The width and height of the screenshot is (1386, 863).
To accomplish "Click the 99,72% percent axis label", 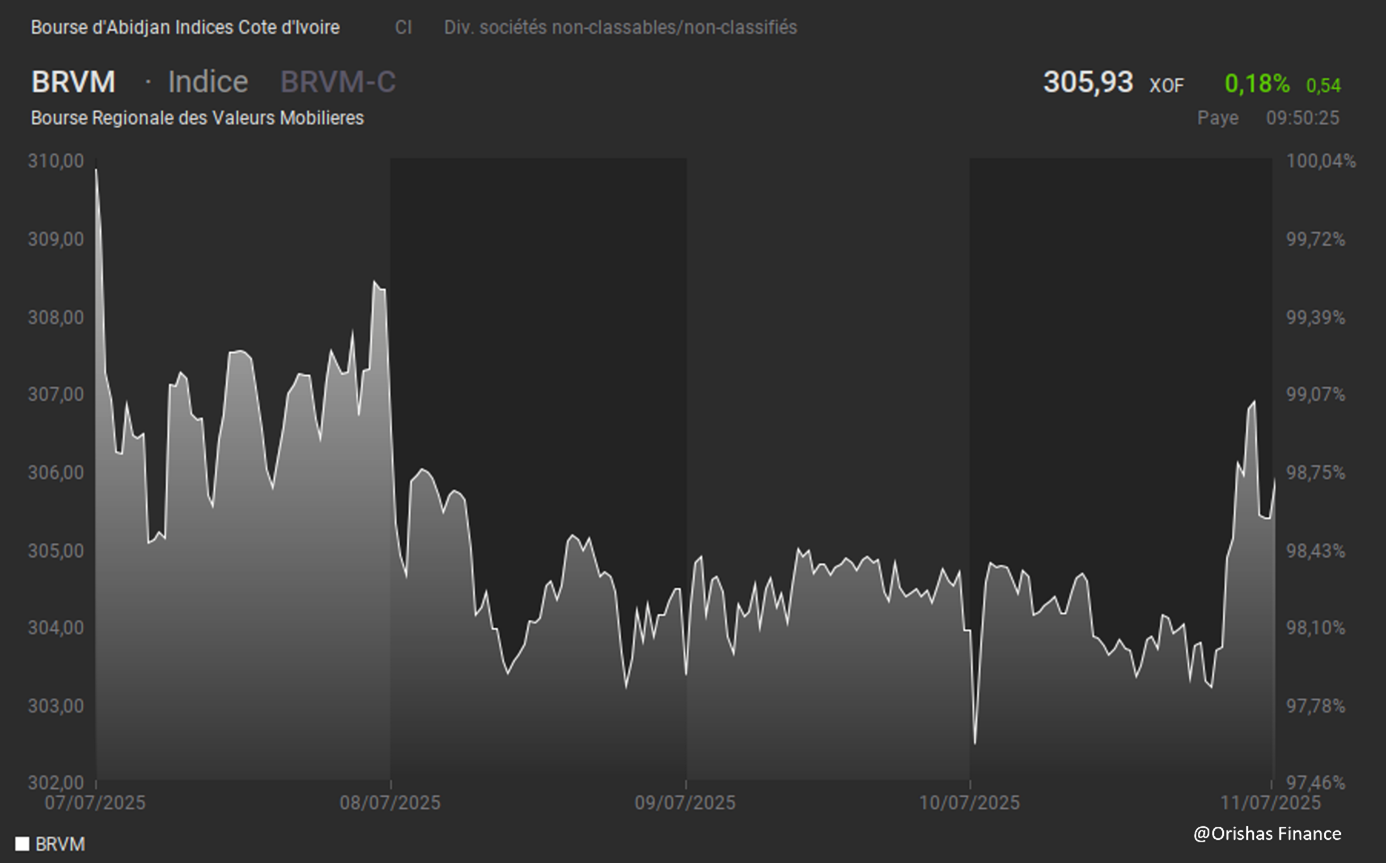I will [1315, 239].
